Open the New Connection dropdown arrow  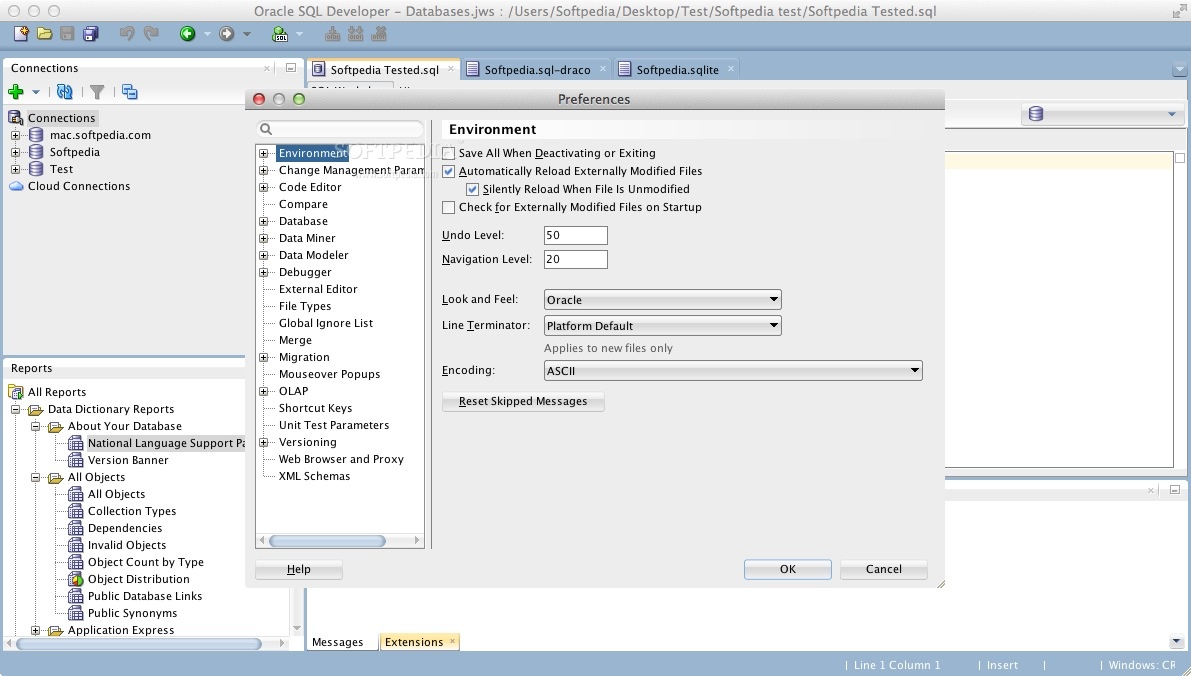pyautogui.click(x=35, y=92)
